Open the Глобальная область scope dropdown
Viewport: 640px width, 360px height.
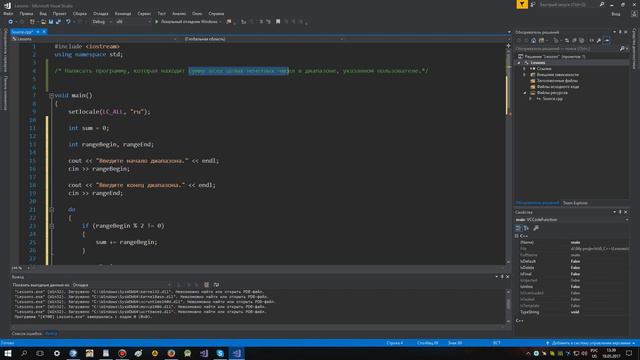263,39
